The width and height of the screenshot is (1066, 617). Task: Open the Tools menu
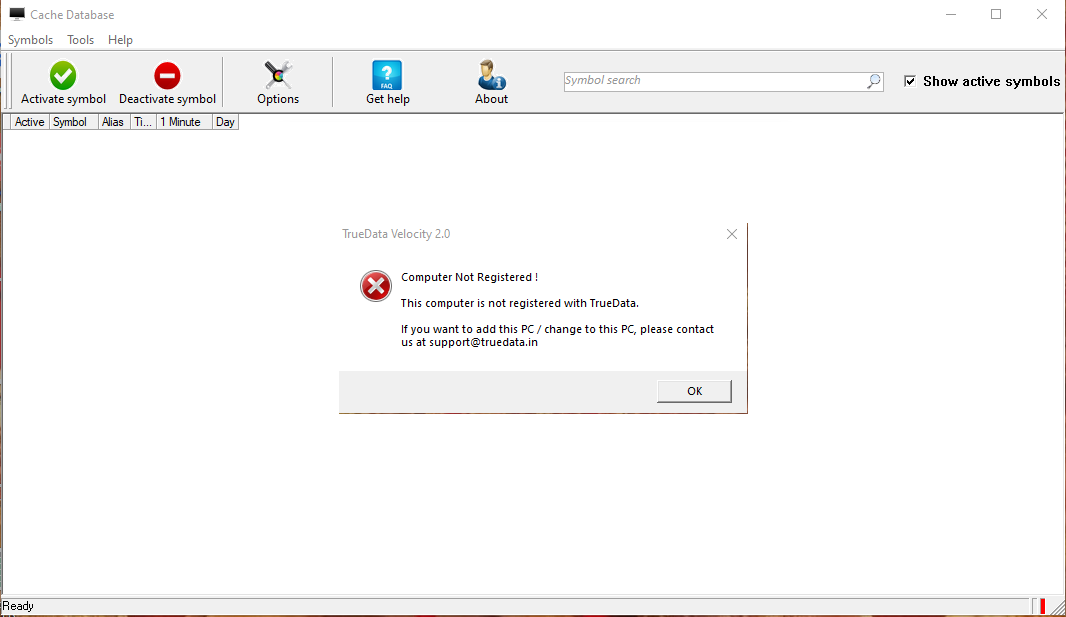coord(80,39)
